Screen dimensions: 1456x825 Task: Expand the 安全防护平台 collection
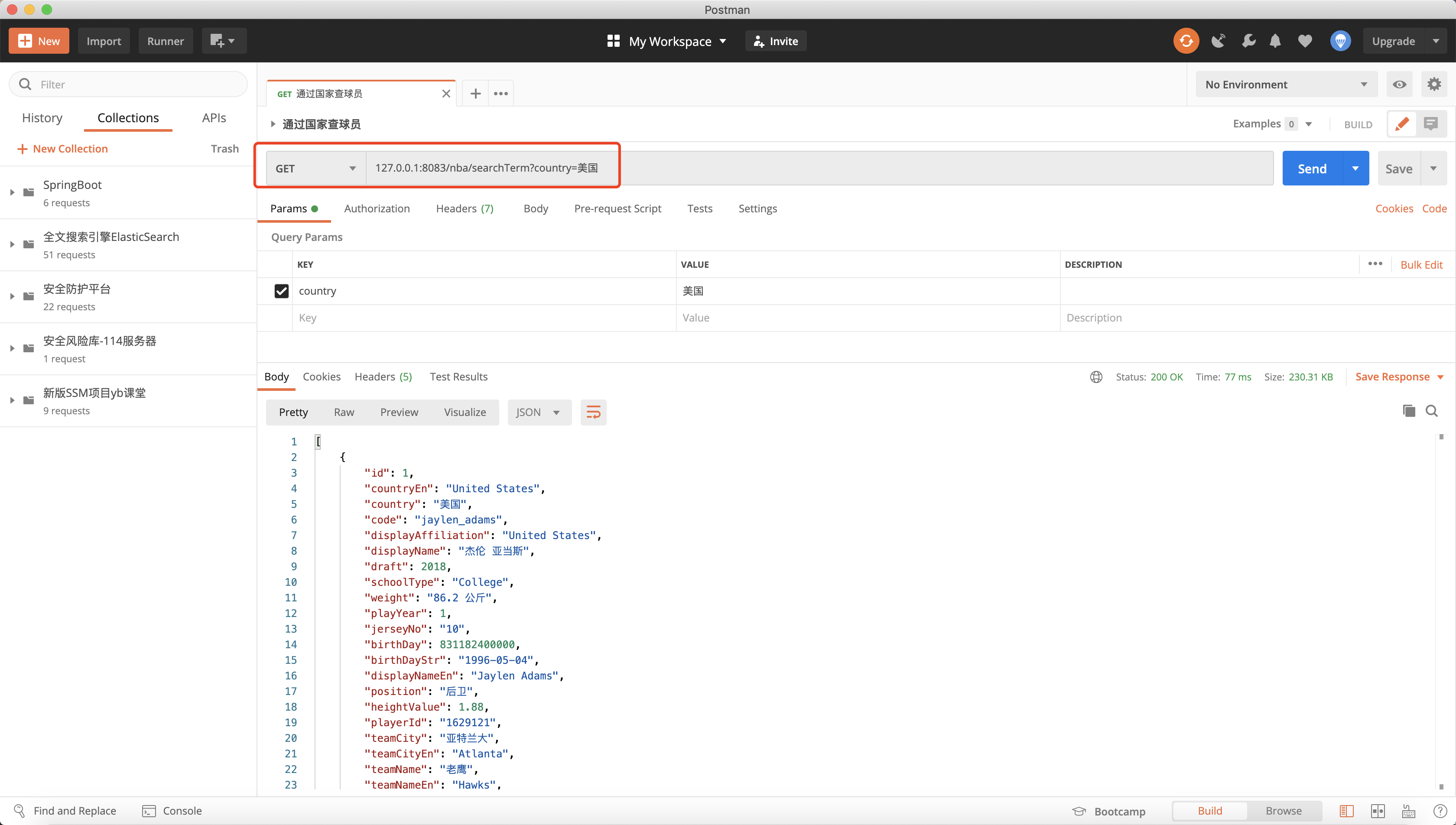[x=12, y=296]
